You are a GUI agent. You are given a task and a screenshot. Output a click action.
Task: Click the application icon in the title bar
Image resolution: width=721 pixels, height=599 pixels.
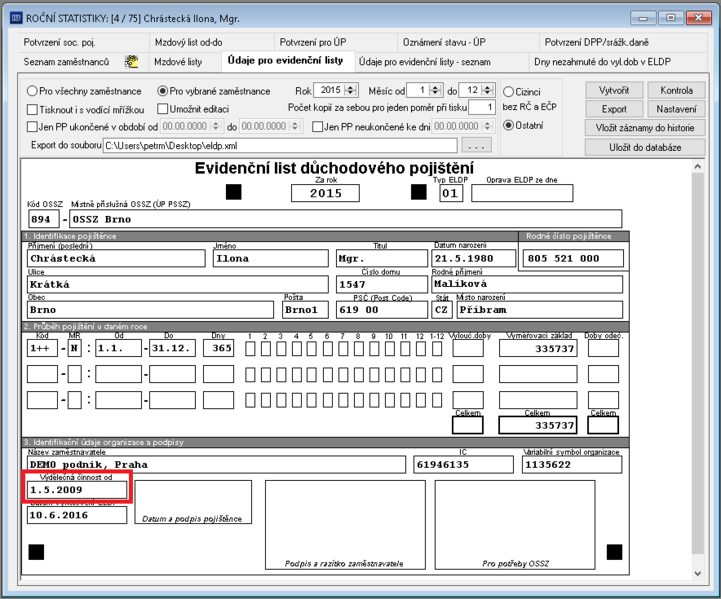click(x=16, y=18)
